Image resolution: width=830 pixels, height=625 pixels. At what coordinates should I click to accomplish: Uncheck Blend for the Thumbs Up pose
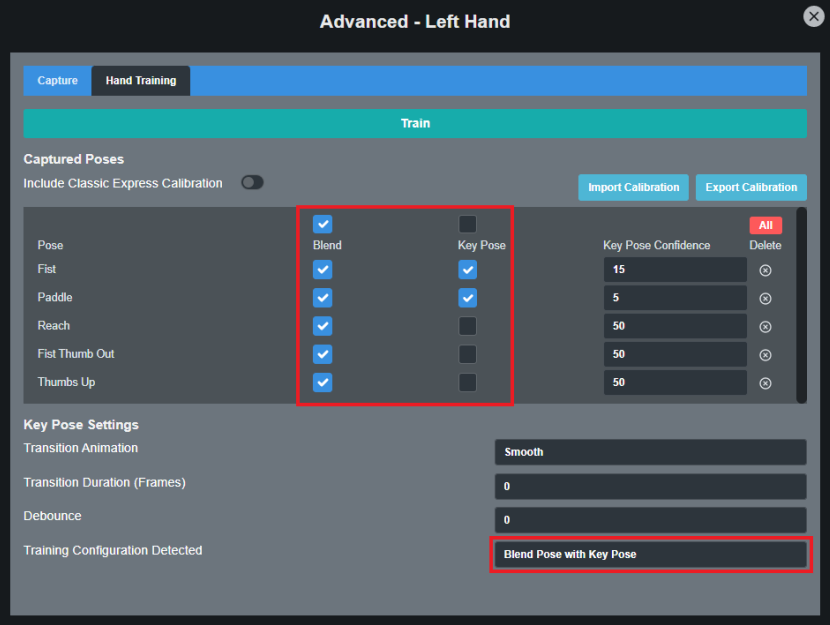pyautogui.click(x=322, y=382)
